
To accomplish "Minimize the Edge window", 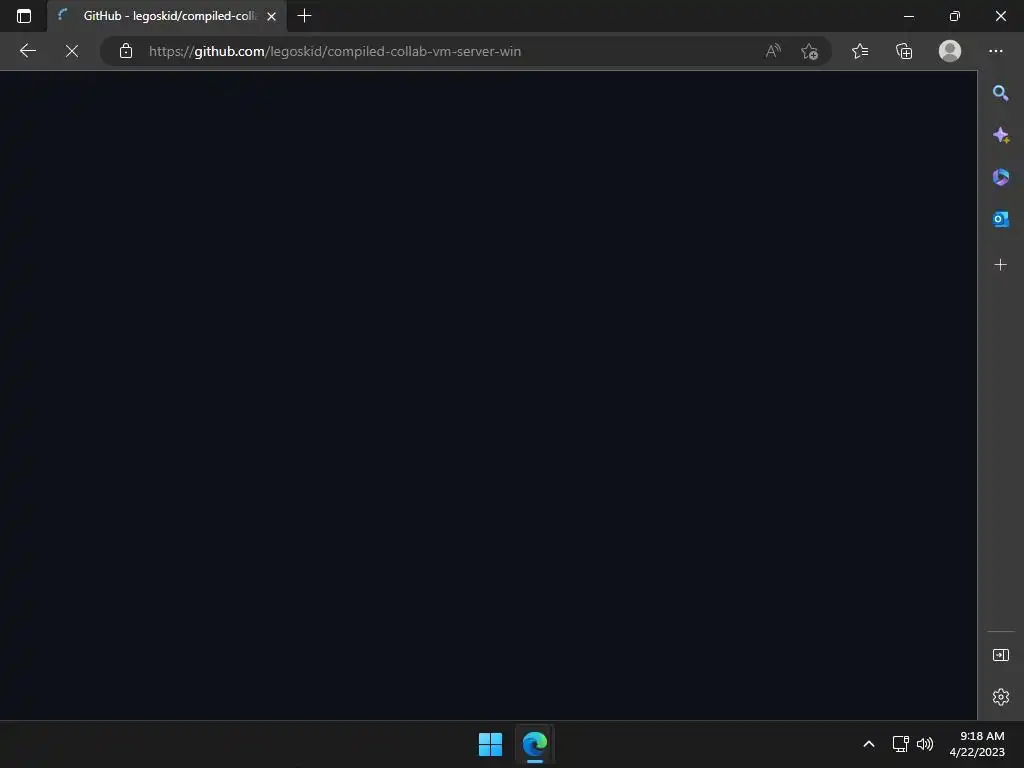I will point(908,16).
